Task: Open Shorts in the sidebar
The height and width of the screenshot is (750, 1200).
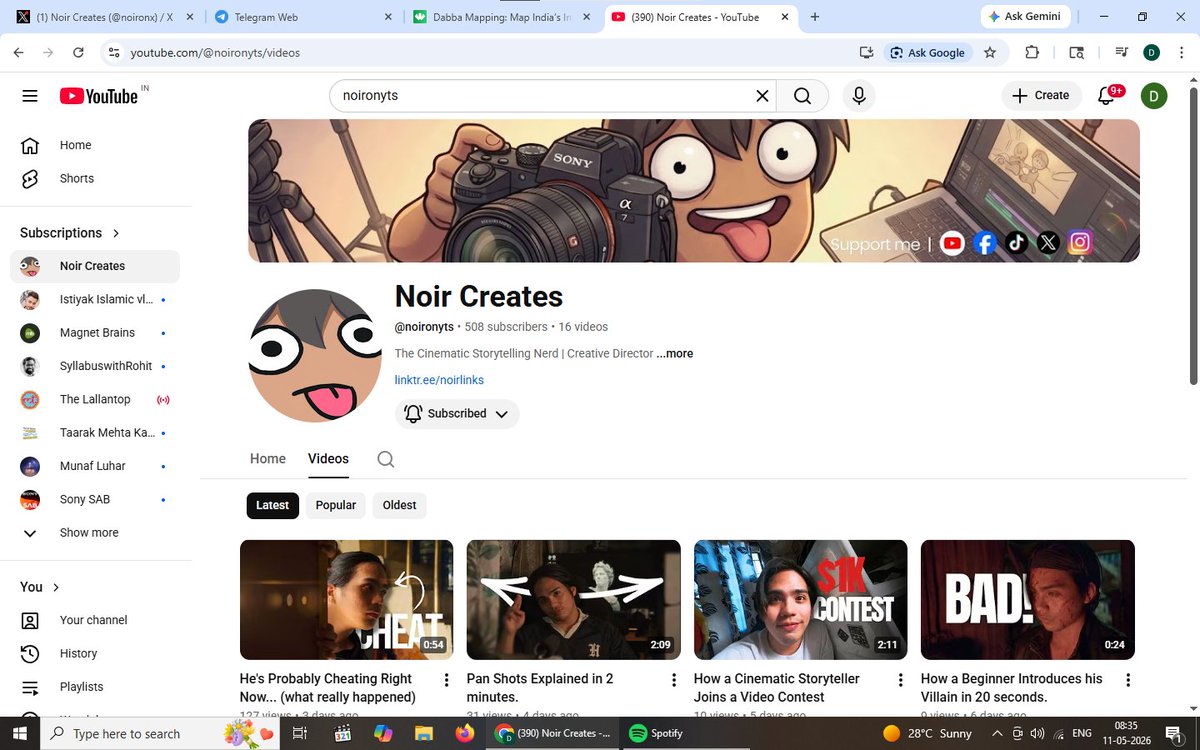Action: tap(95, 178)
